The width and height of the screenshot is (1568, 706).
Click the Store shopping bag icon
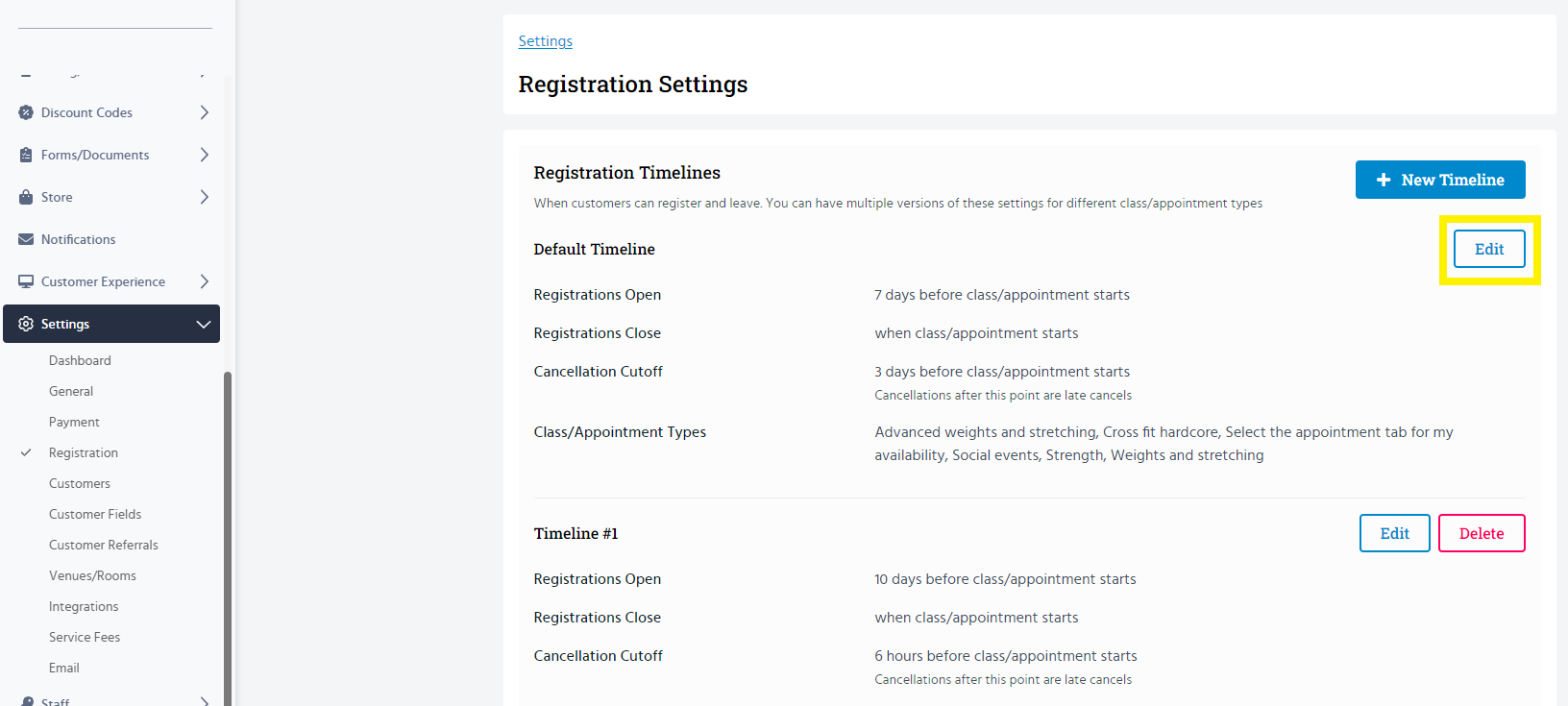26,197
